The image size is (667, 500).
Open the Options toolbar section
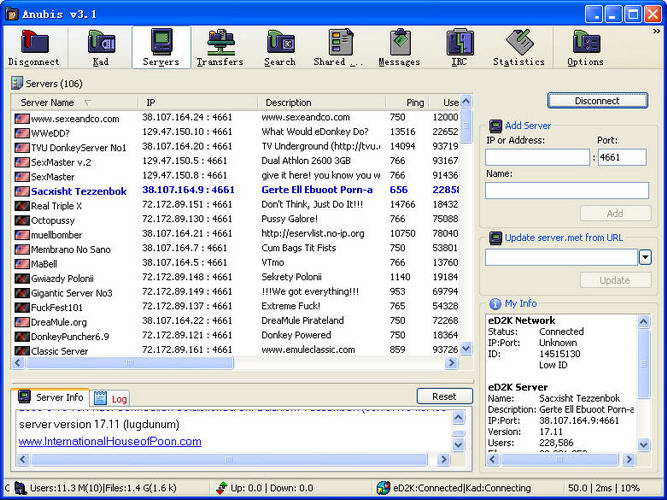(x=586, y=42)
